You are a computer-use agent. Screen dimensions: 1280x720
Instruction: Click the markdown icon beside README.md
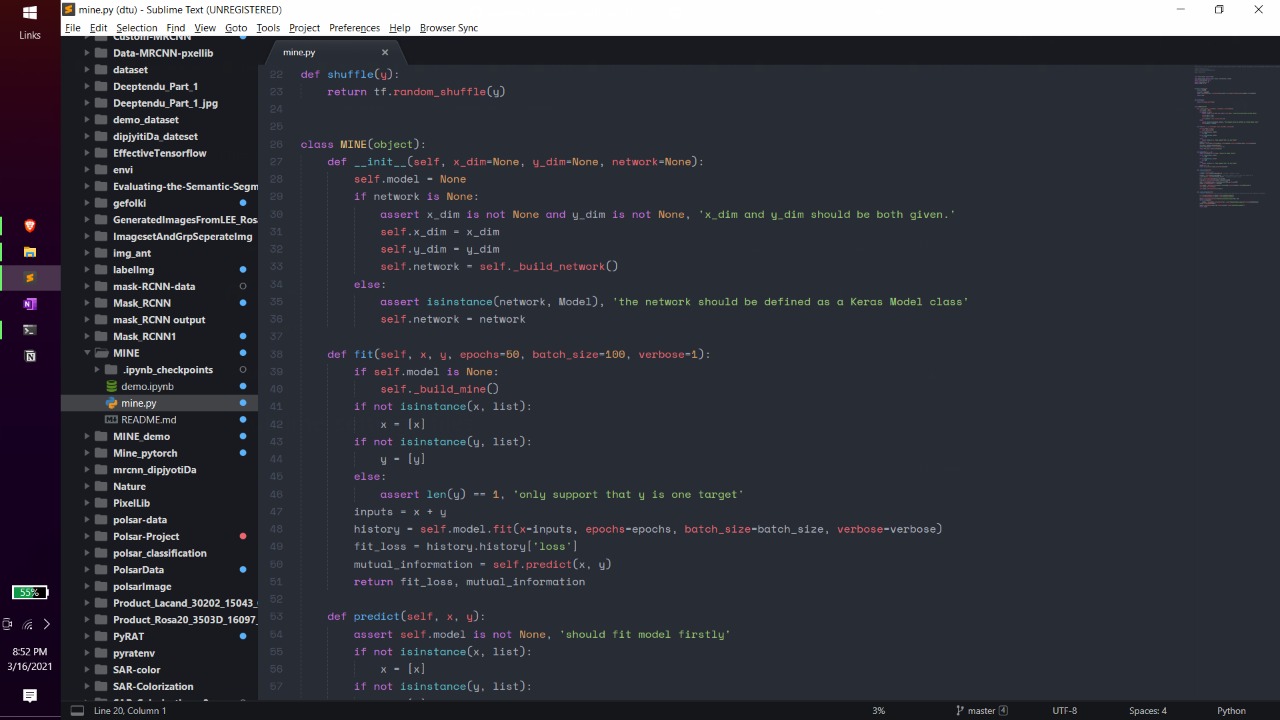click(112, 420)
